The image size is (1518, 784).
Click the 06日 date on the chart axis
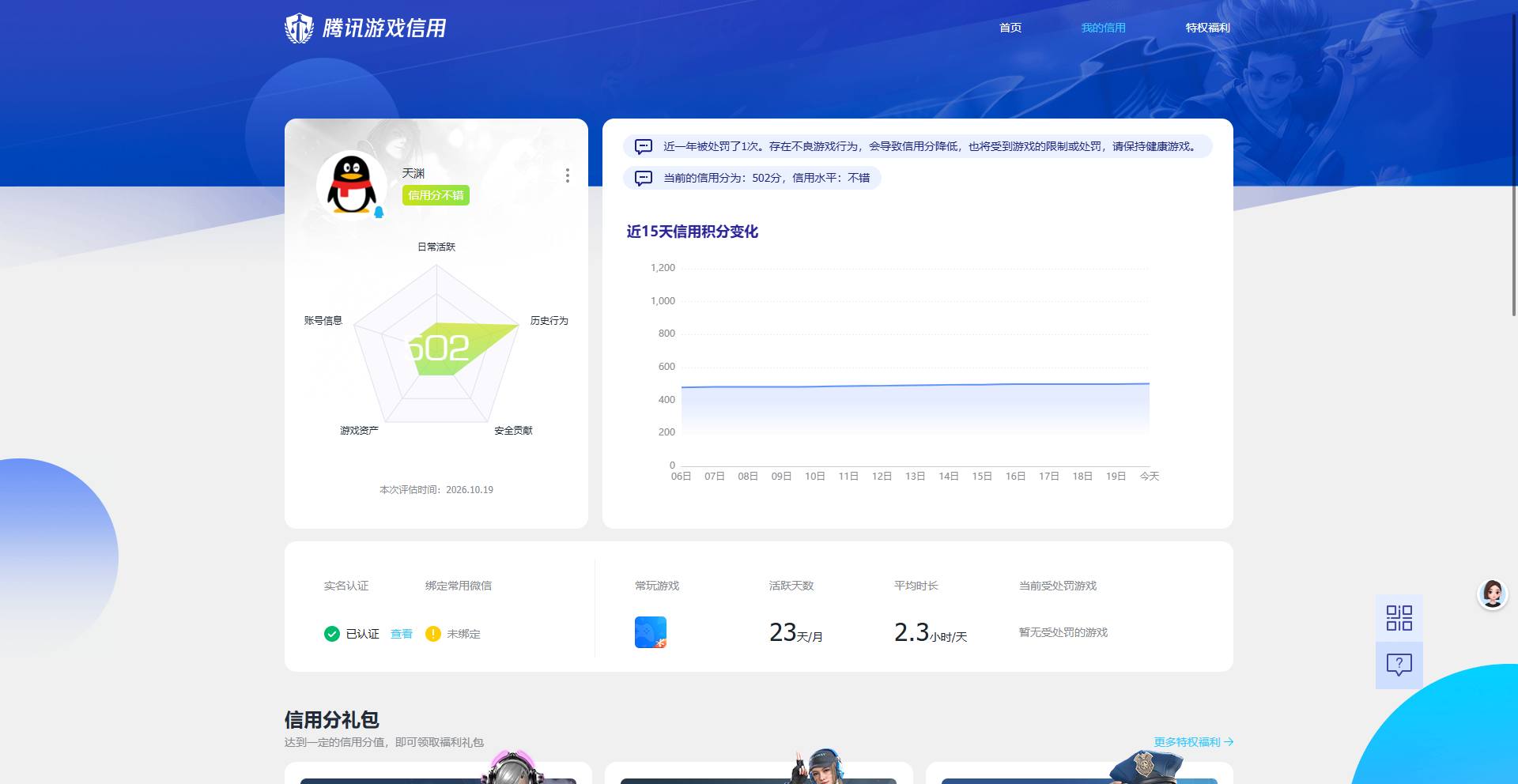pyautogui.click(x=681, y=476)
